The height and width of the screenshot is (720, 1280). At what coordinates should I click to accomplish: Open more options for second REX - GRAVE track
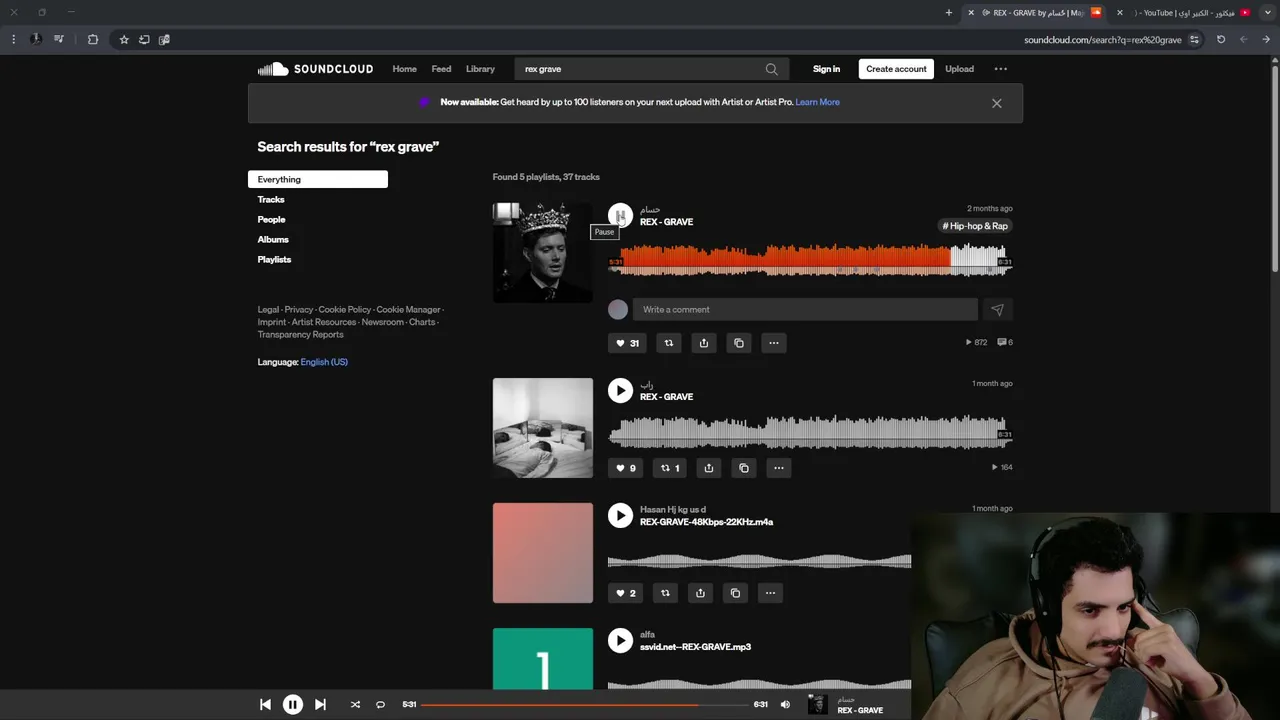tap(779, 468)
